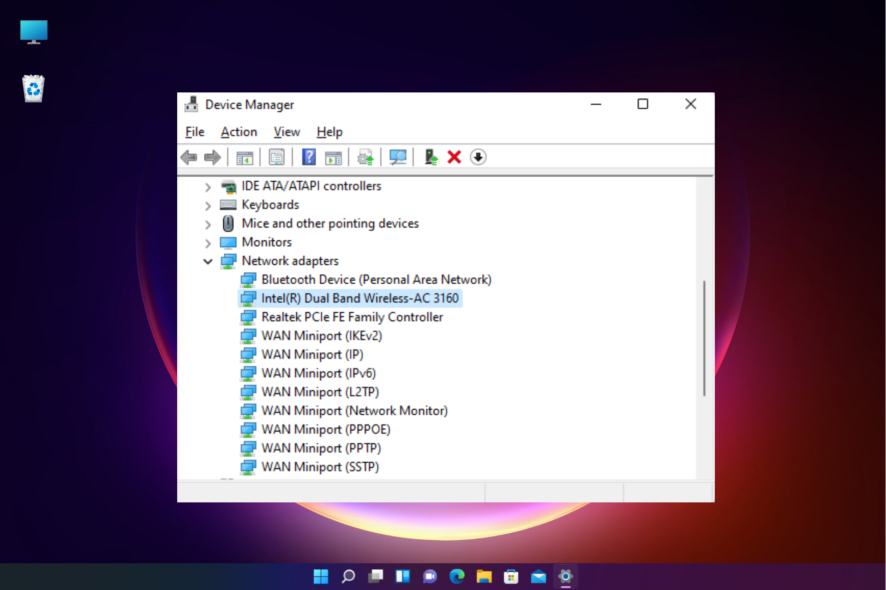Open the View menu
Screen dimensions: 886x590
point(286,132)
